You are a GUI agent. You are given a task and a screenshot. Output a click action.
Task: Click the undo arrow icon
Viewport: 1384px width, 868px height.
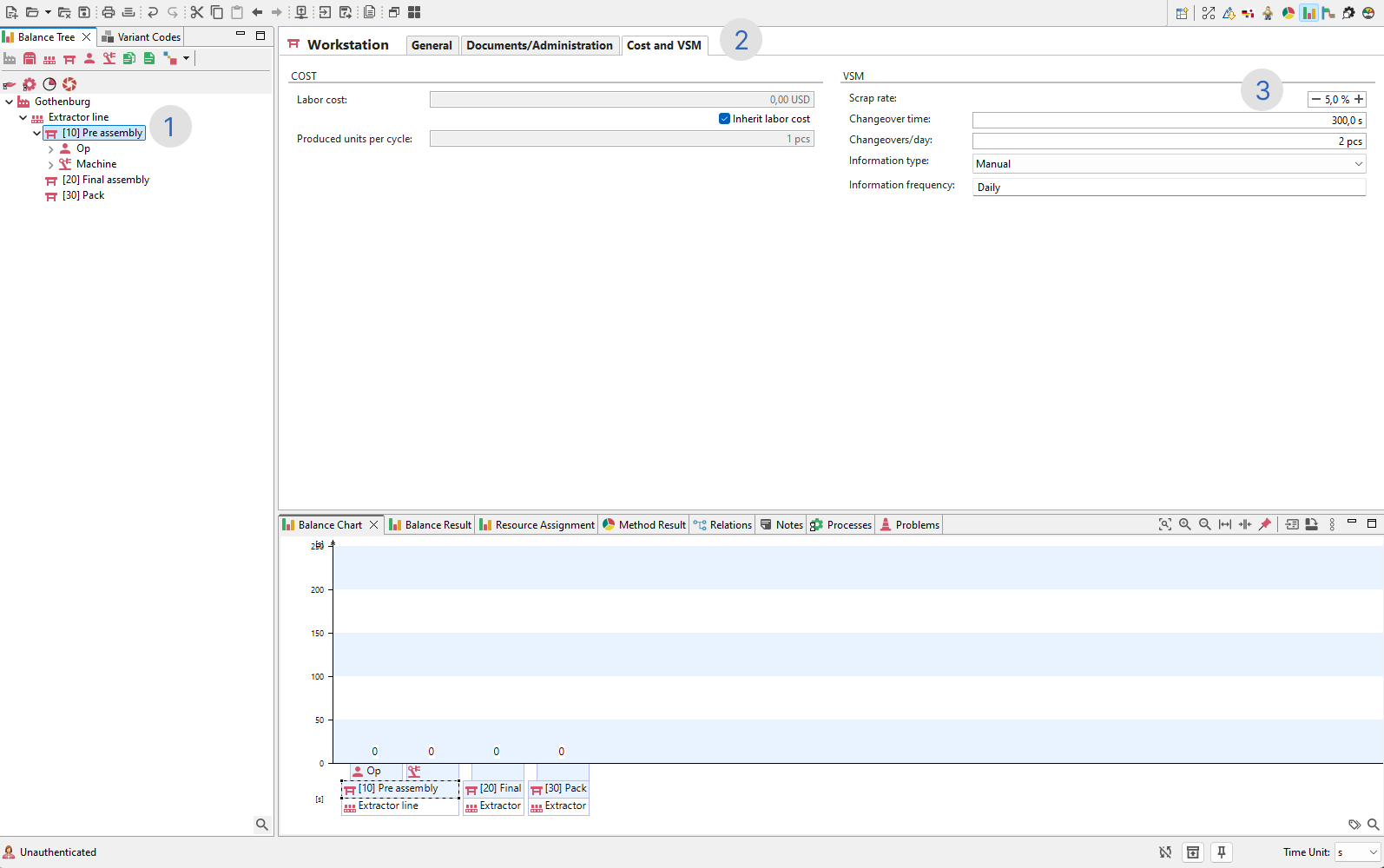(x=153, y=12)
